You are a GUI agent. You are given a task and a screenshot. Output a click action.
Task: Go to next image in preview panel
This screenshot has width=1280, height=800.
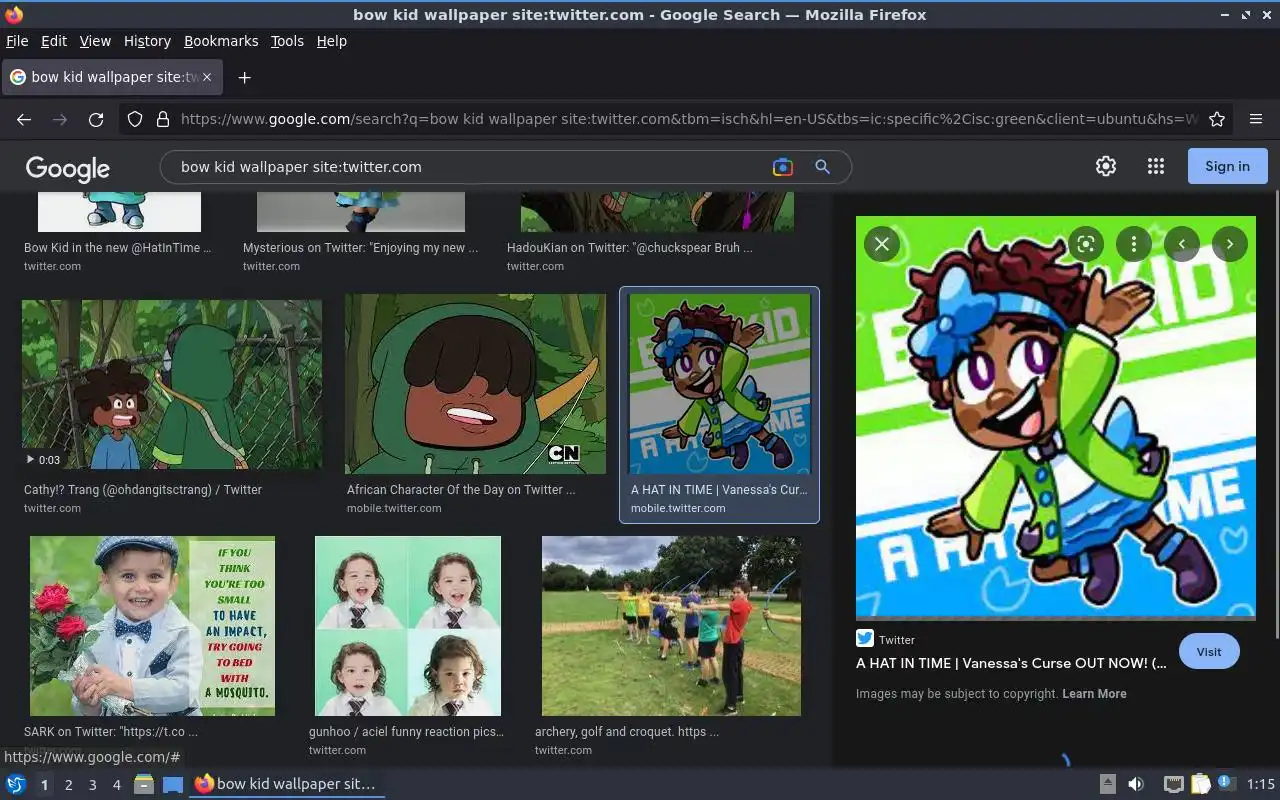1230,244
